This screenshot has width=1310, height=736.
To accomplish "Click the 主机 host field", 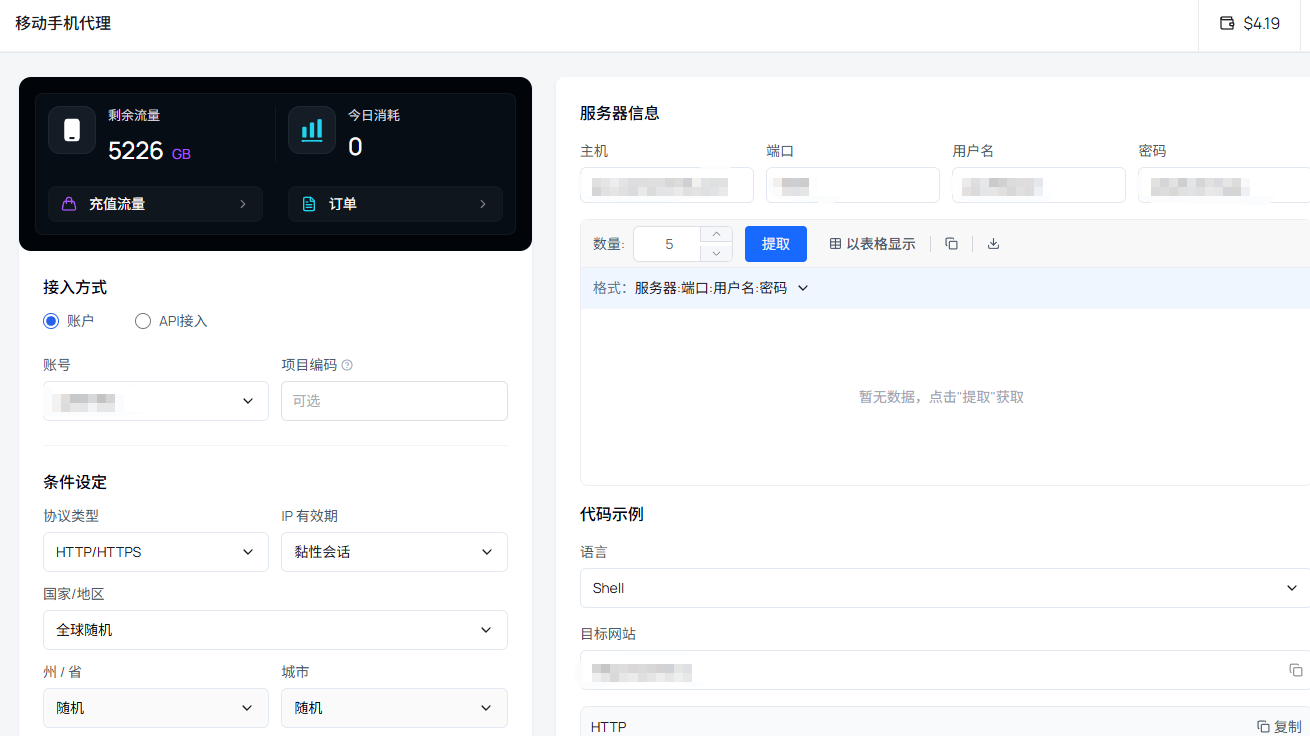I will [x=667, y=185].
